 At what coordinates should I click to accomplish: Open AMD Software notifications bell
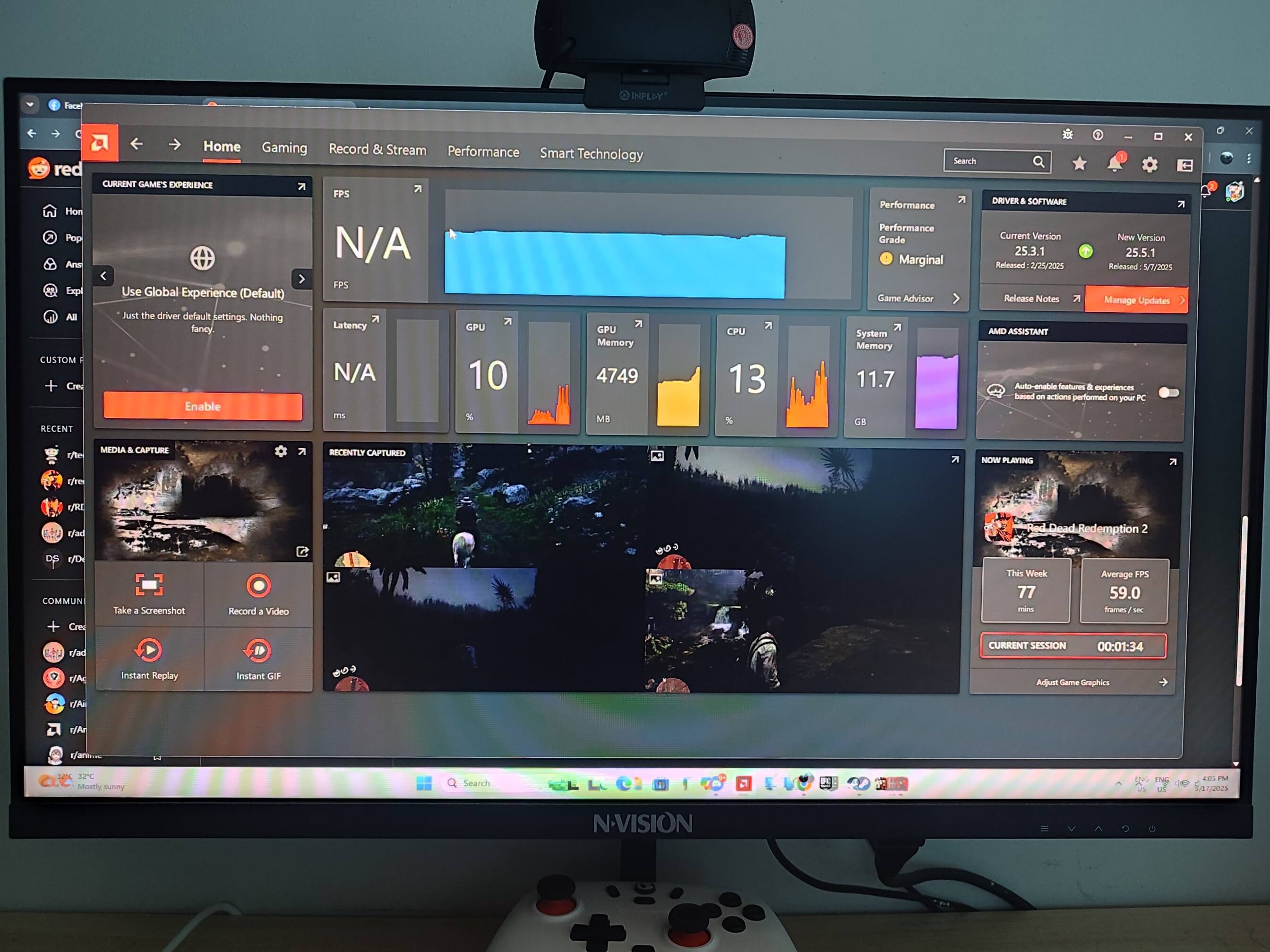click(1115, 163)
